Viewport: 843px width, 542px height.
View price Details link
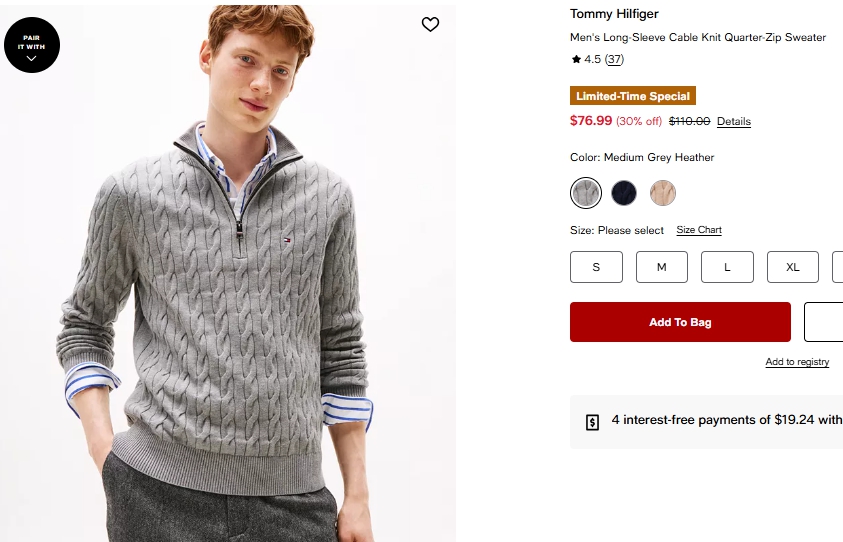click(x=733, y=122)
